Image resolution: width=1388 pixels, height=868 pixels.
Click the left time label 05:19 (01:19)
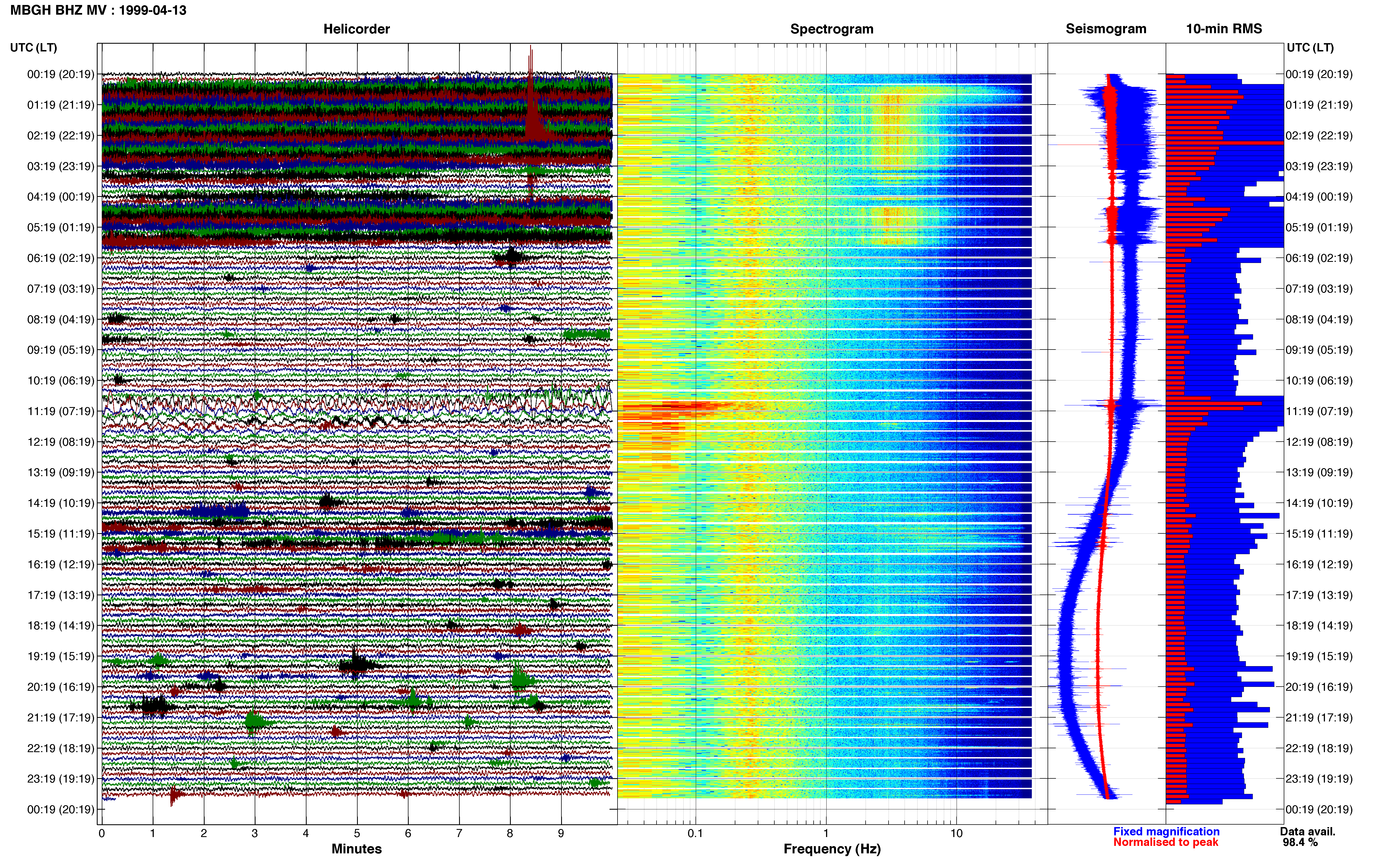60,227
